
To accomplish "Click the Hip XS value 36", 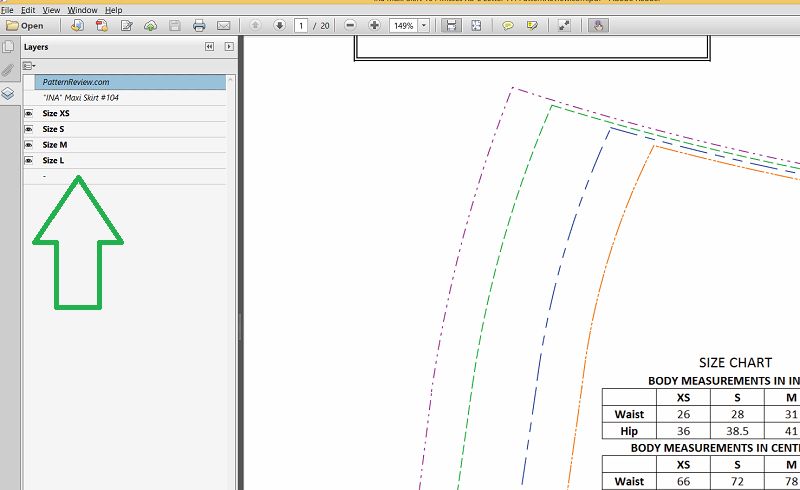I will pos(684,431).
